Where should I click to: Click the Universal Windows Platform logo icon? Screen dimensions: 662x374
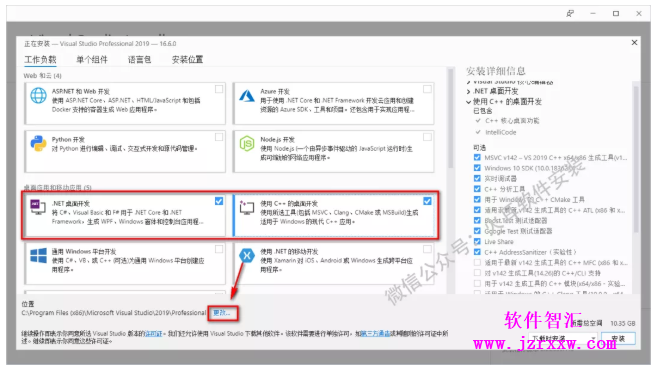(38, 255)
